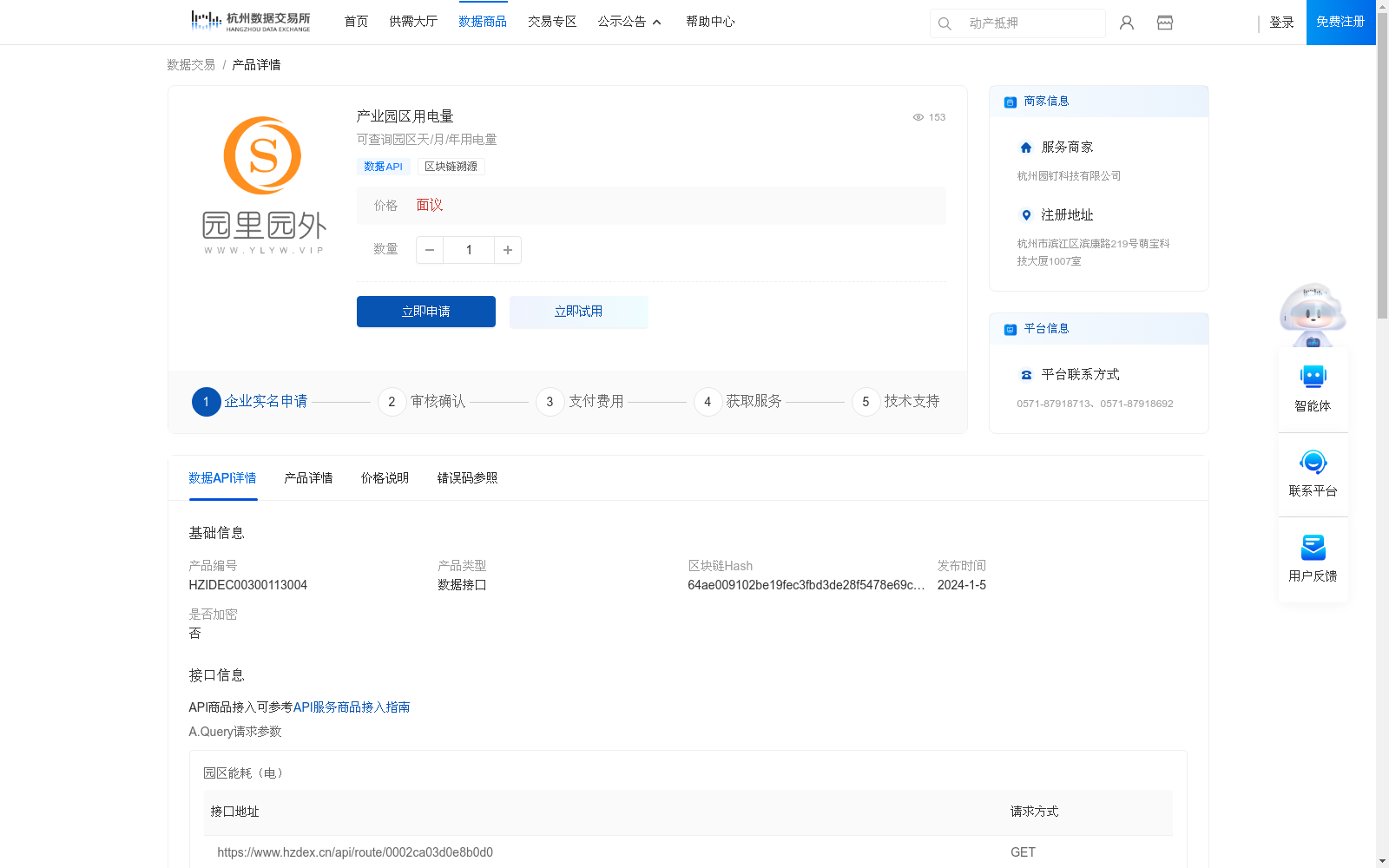Switch to the 价格说明 tab
1389x868 pixels.
(385, 478)
